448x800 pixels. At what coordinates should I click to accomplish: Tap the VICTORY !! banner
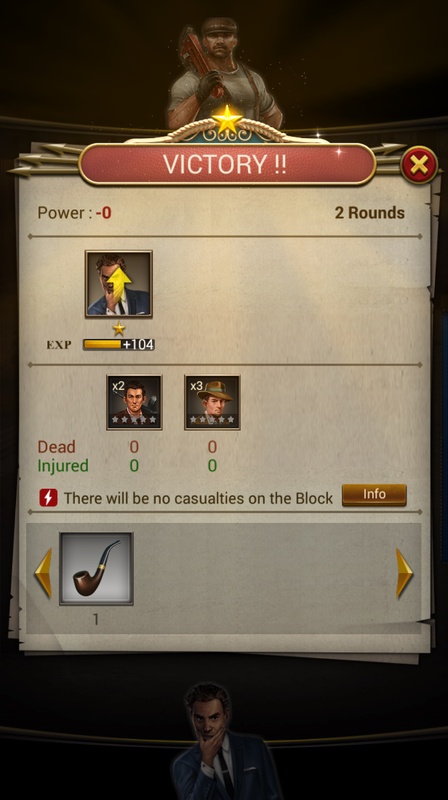tap(227, 164)
